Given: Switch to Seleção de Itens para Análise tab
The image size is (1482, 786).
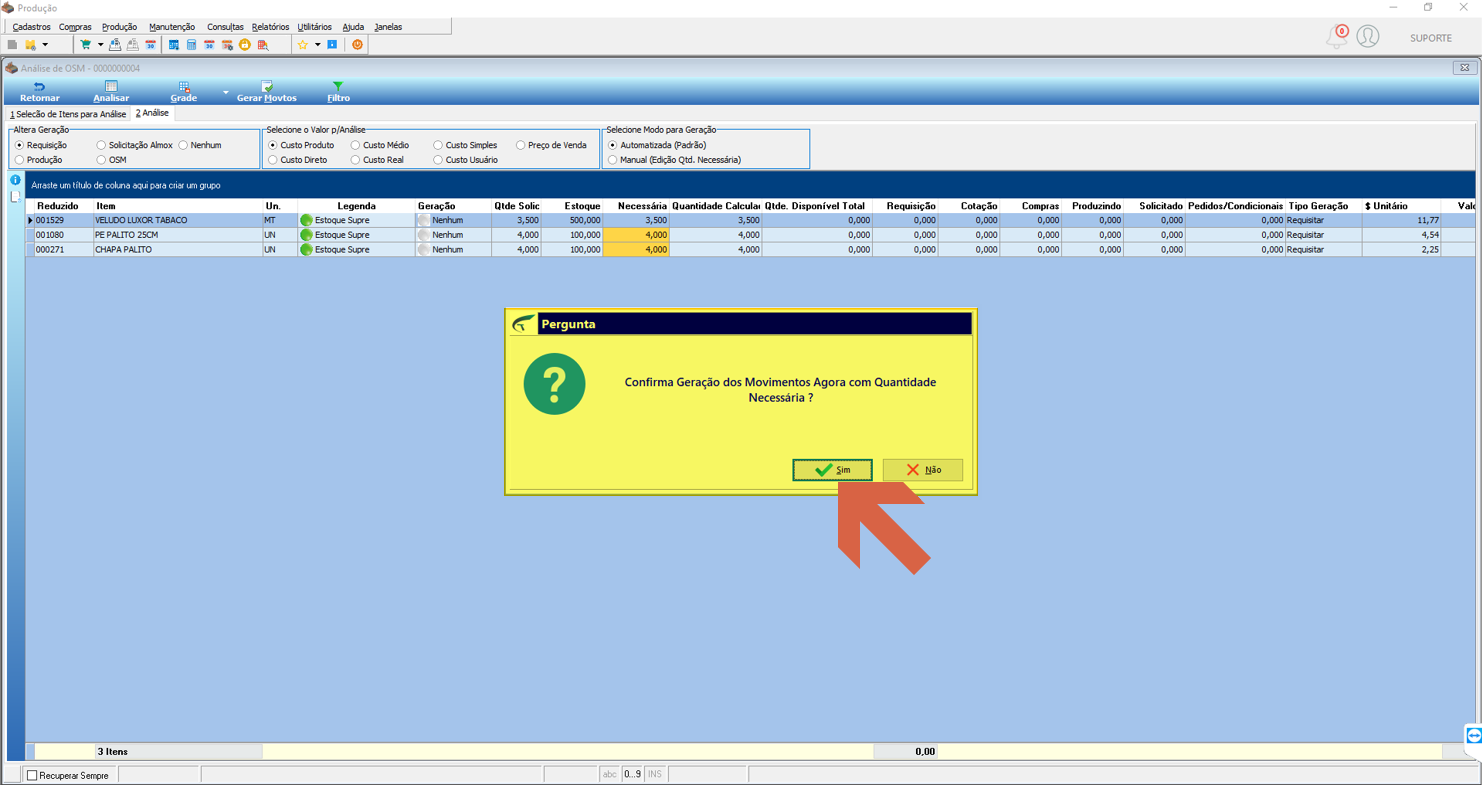Looking at the screenshot, I should click(x=68, y=114).
